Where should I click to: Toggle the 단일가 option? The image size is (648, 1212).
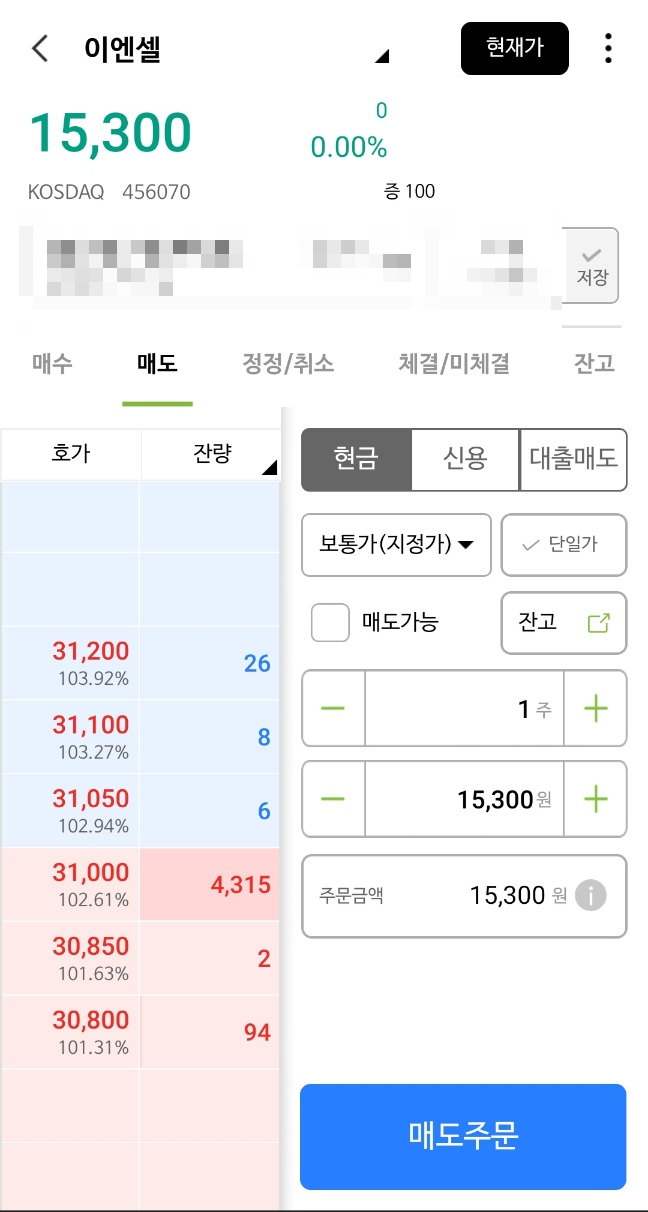(563, 545)
